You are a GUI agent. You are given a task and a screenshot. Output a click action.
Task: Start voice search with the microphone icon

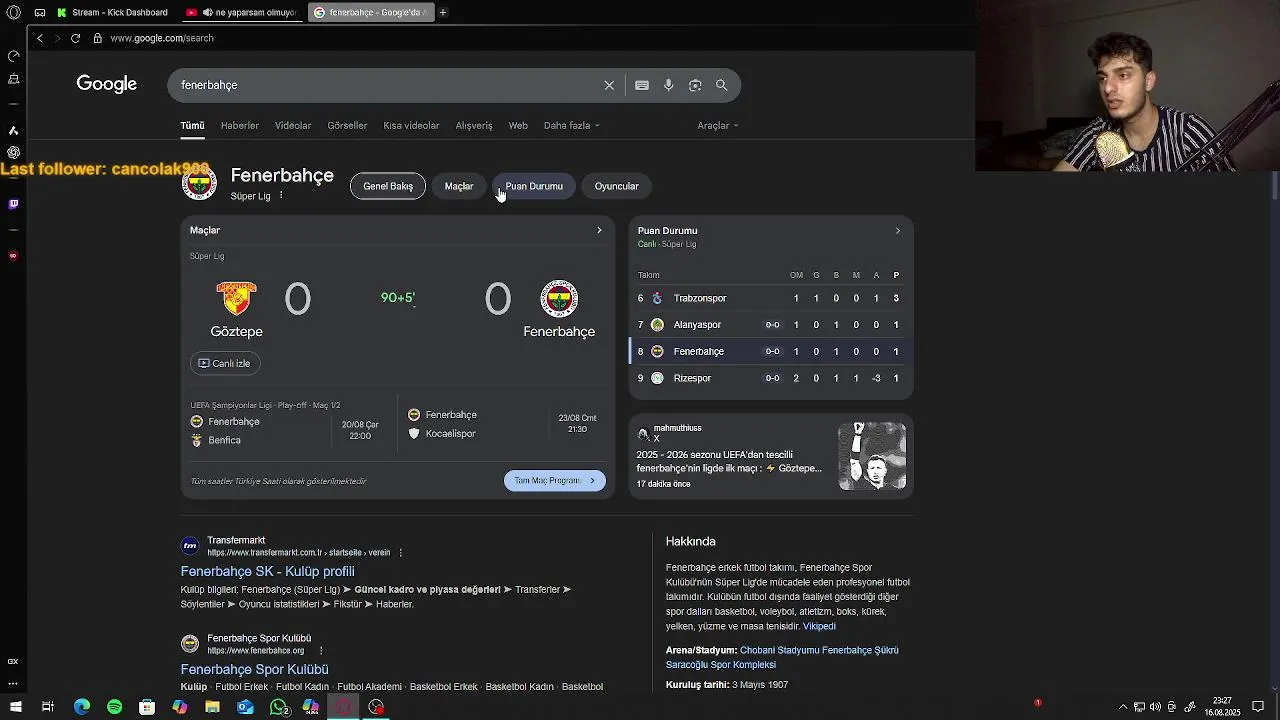669,85
